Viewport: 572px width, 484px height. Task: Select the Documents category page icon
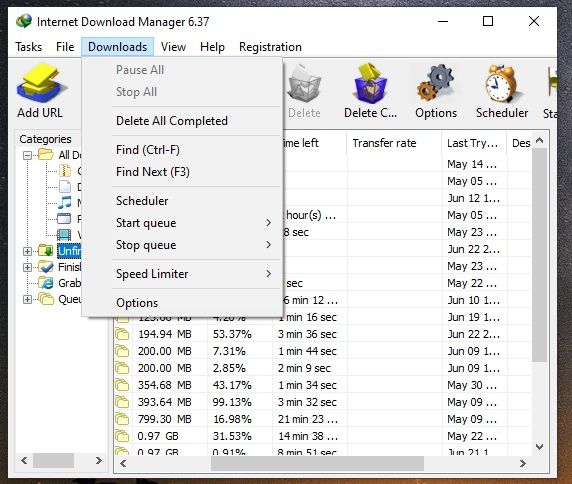coord(65,186)
